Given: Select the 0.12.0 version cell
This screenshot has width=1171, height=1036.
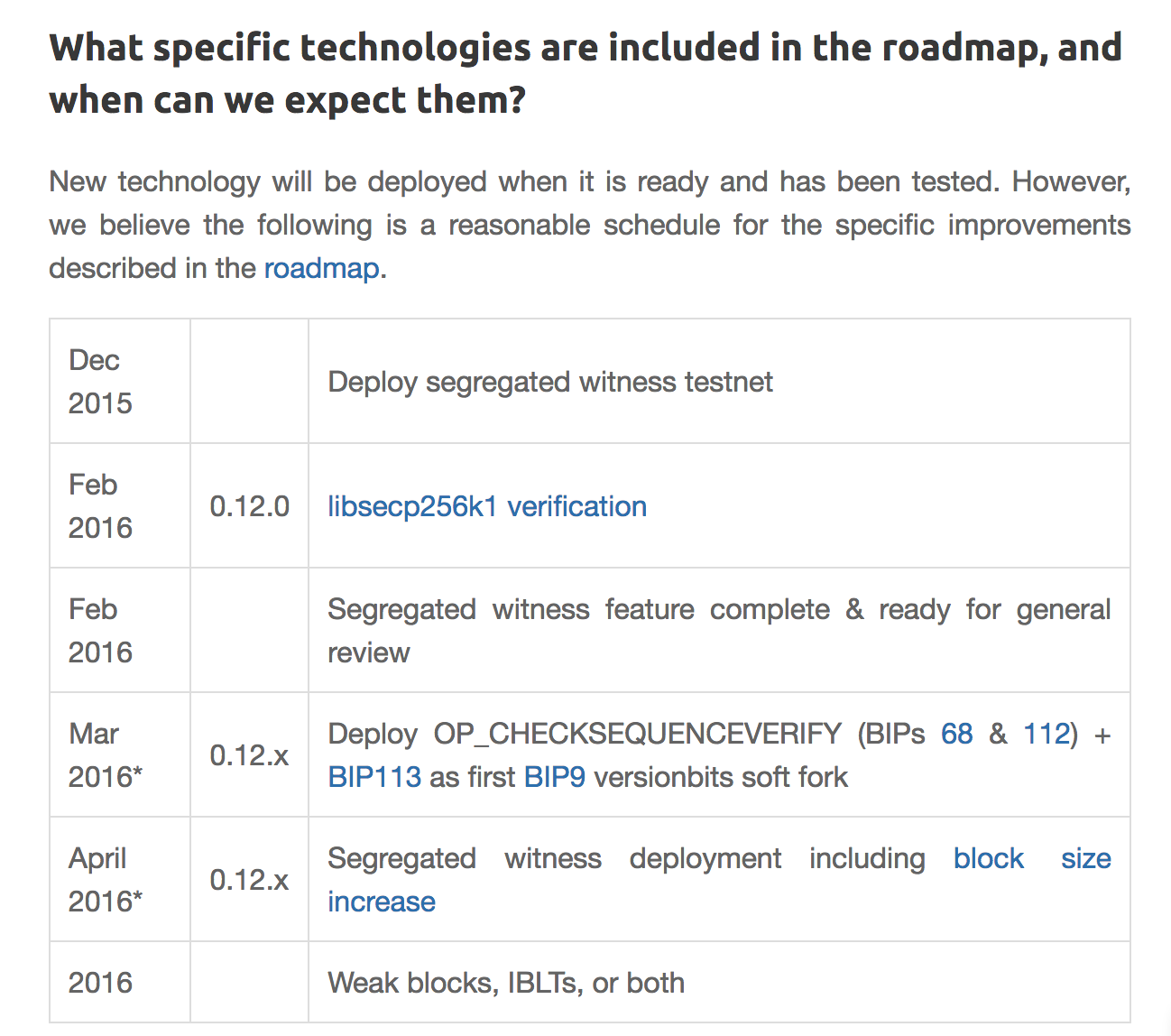Looking at the screenshot, I should (x=249, y=506).
